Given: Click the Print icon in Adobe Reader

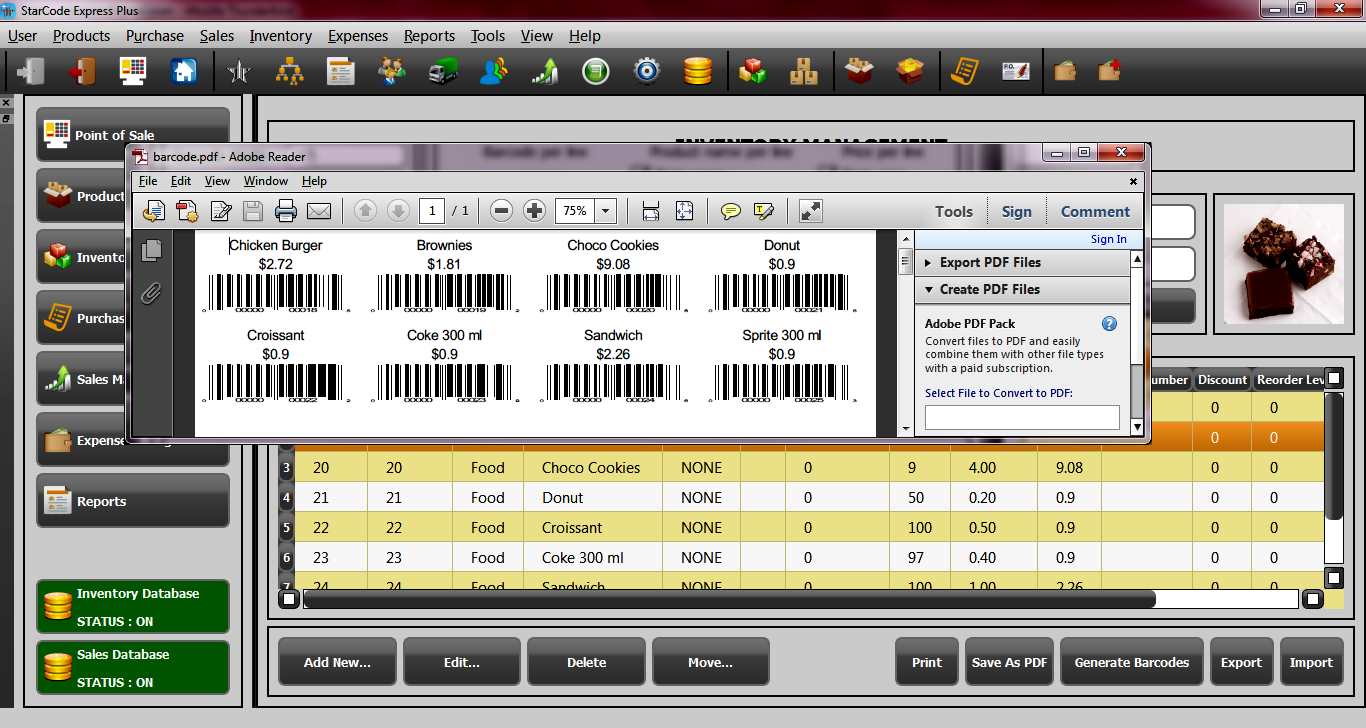Looking at the screenshot, I should click(285, 210).
